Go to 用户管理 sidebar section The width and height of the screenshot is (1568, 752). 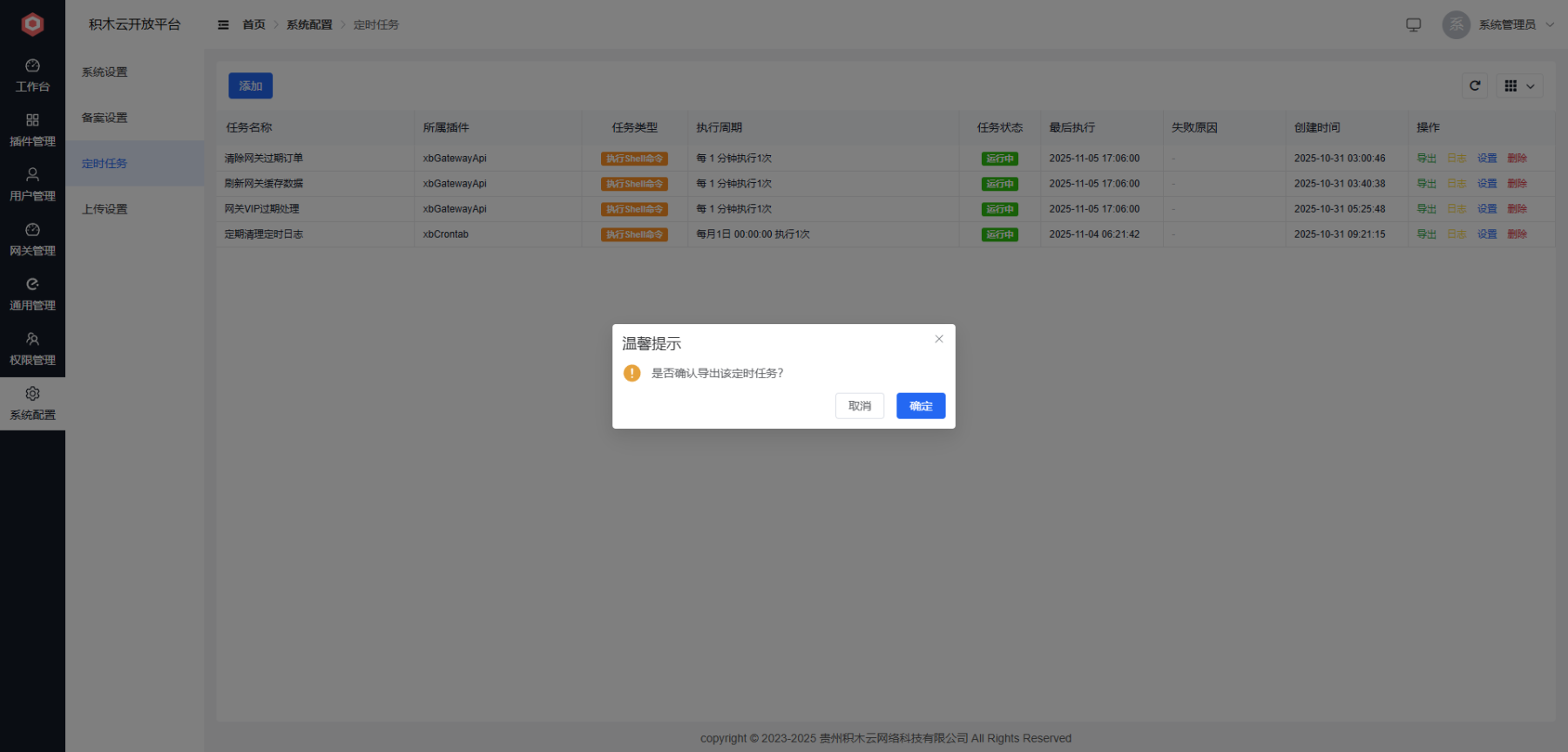32,185
